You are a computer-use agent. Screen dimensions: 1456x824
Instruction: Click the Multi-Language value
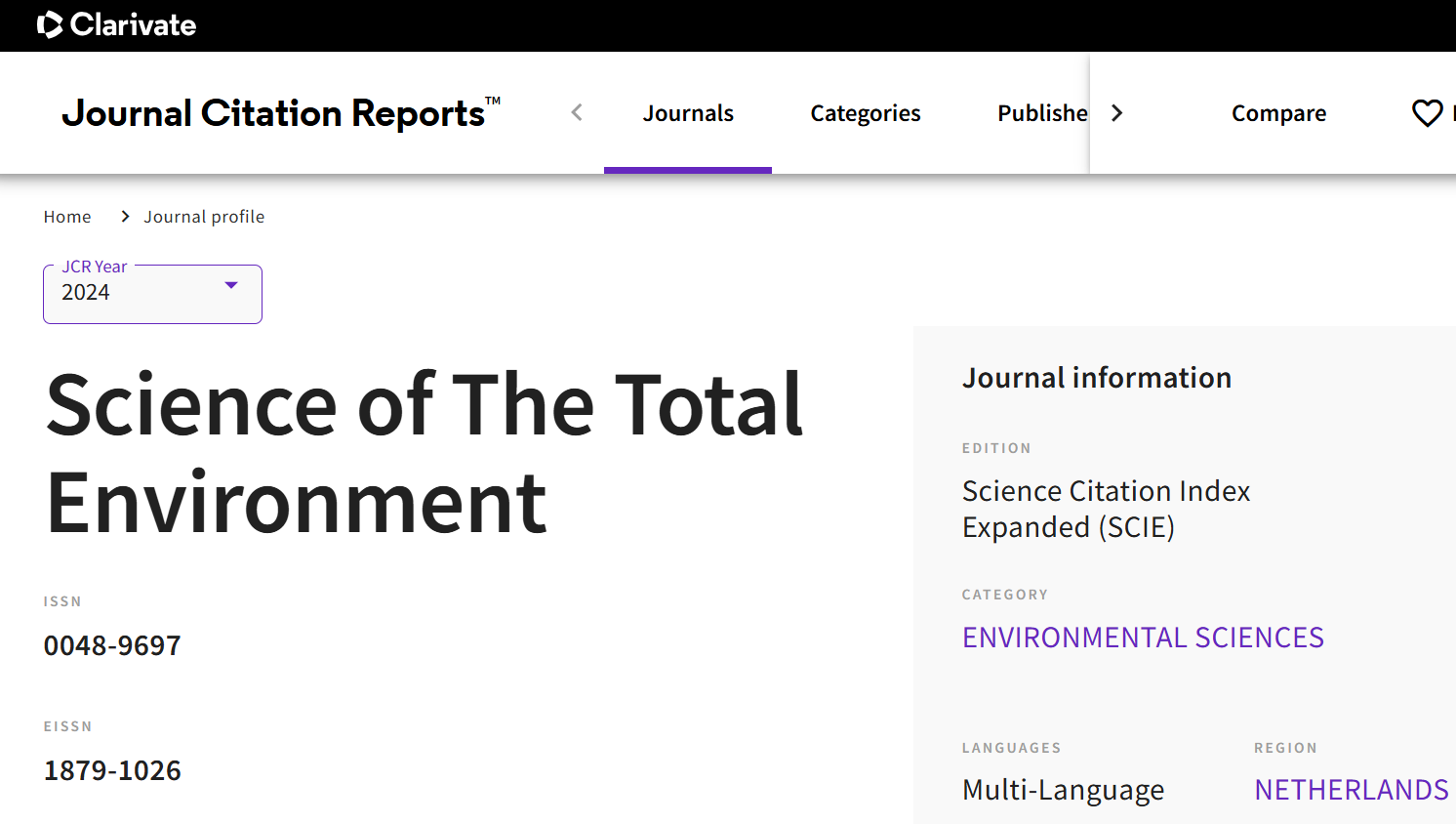coord(1063,790)
